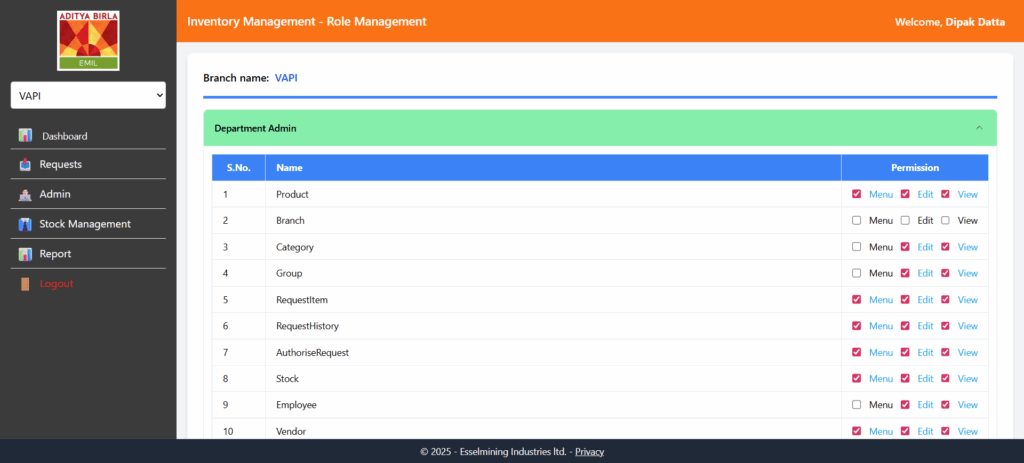Click the Report chart icon

(x=25, y=254)
